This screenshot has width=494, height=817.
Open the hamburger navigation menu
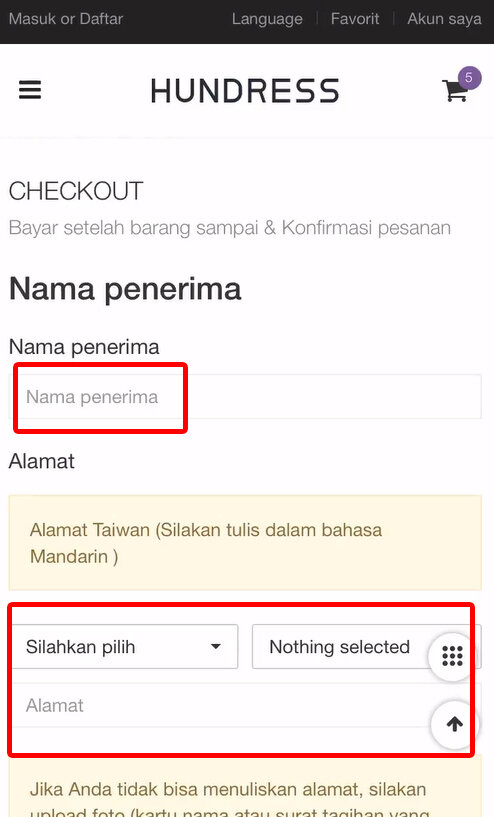point(30,90)
